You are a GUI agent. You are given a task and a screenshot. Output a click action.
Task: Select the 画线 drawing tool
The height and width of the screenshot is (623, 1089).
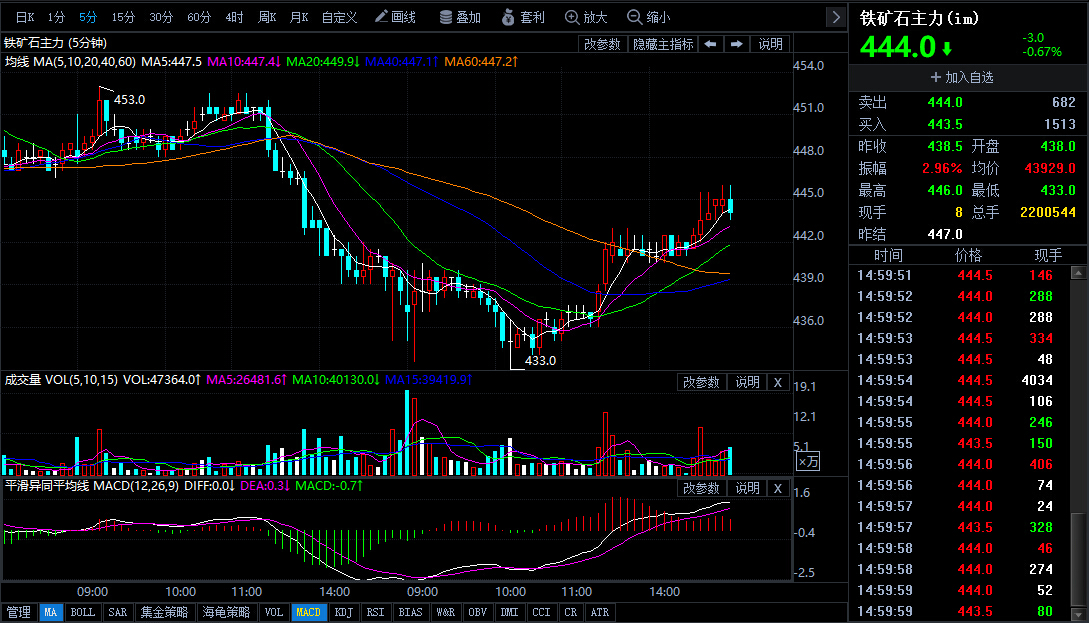tap(395, 17)
